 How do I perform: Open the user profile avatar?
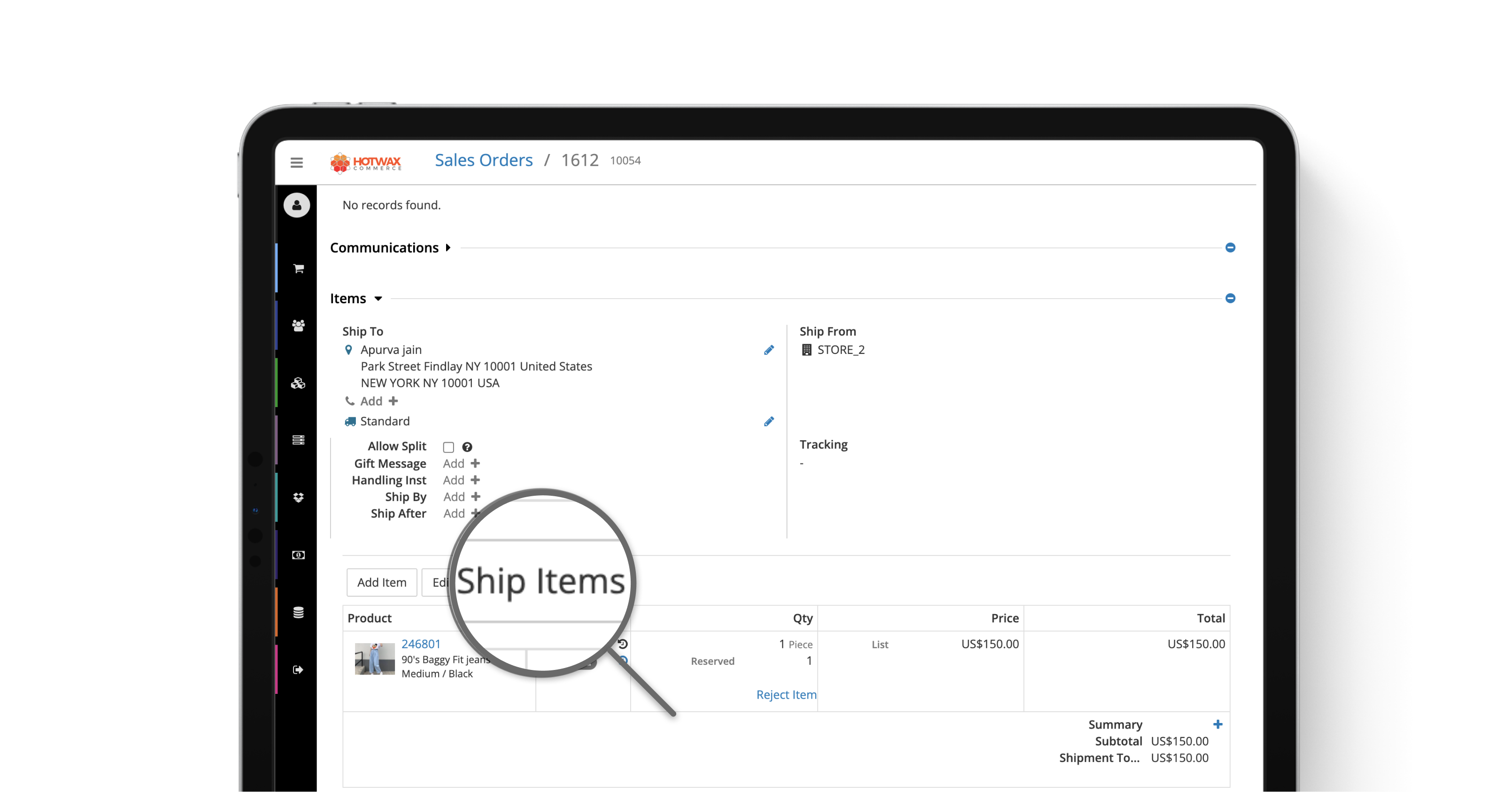296,205
